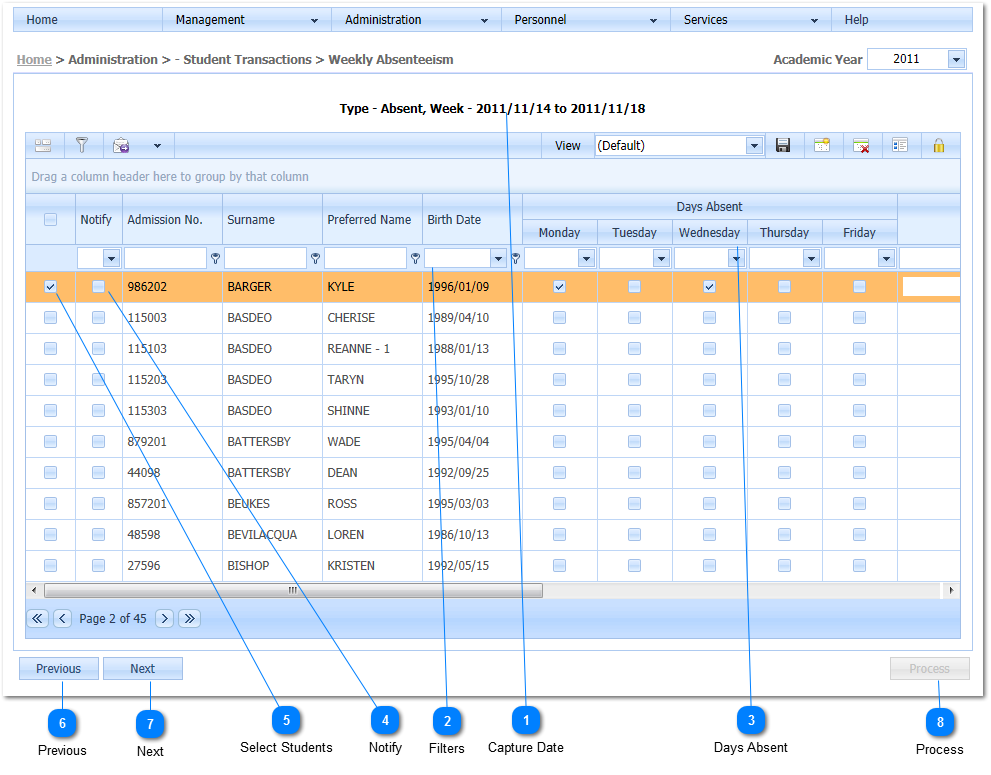Open the Wednesday filter dropdown
This screenshot has width=991, height=775.
[x=736, y=259]
